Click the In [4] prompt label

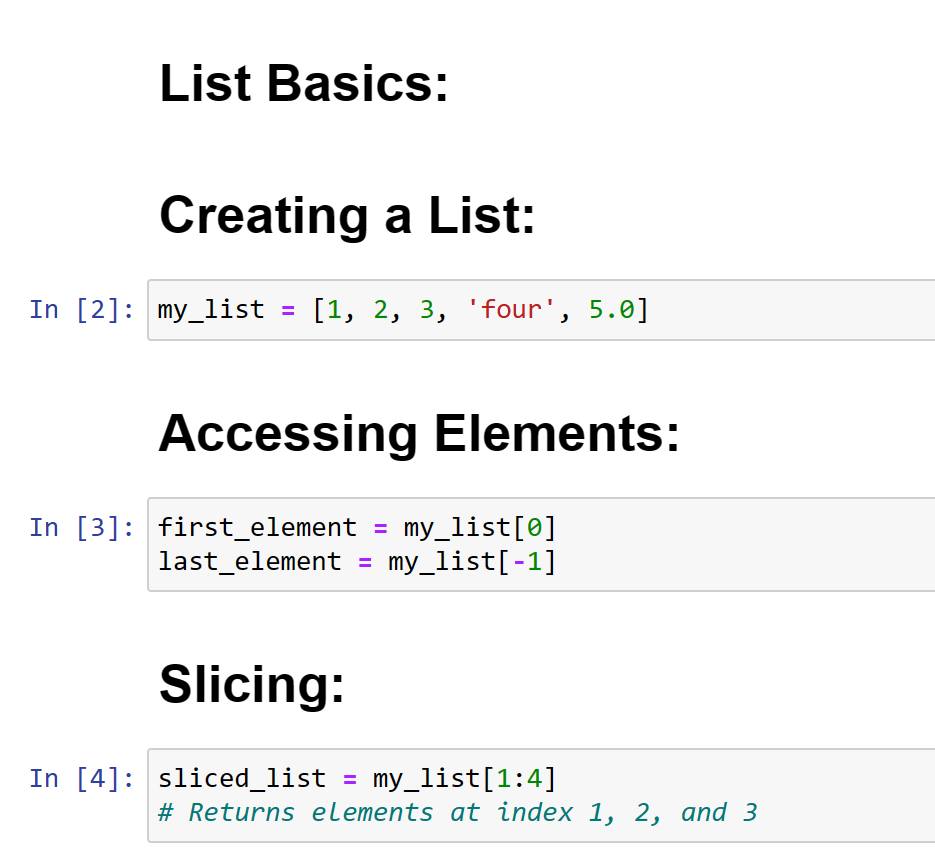pyautogui.click(x=82, y=779)
